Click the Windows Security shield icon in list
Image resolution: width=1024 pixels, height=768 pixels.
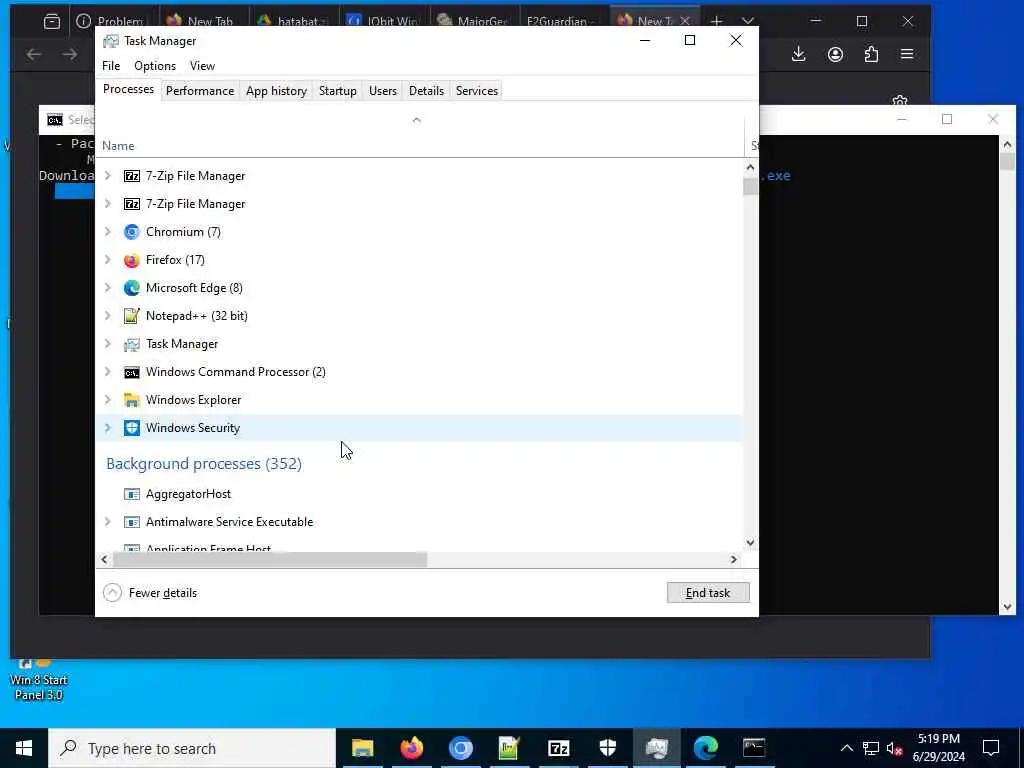tap(132, 428)
